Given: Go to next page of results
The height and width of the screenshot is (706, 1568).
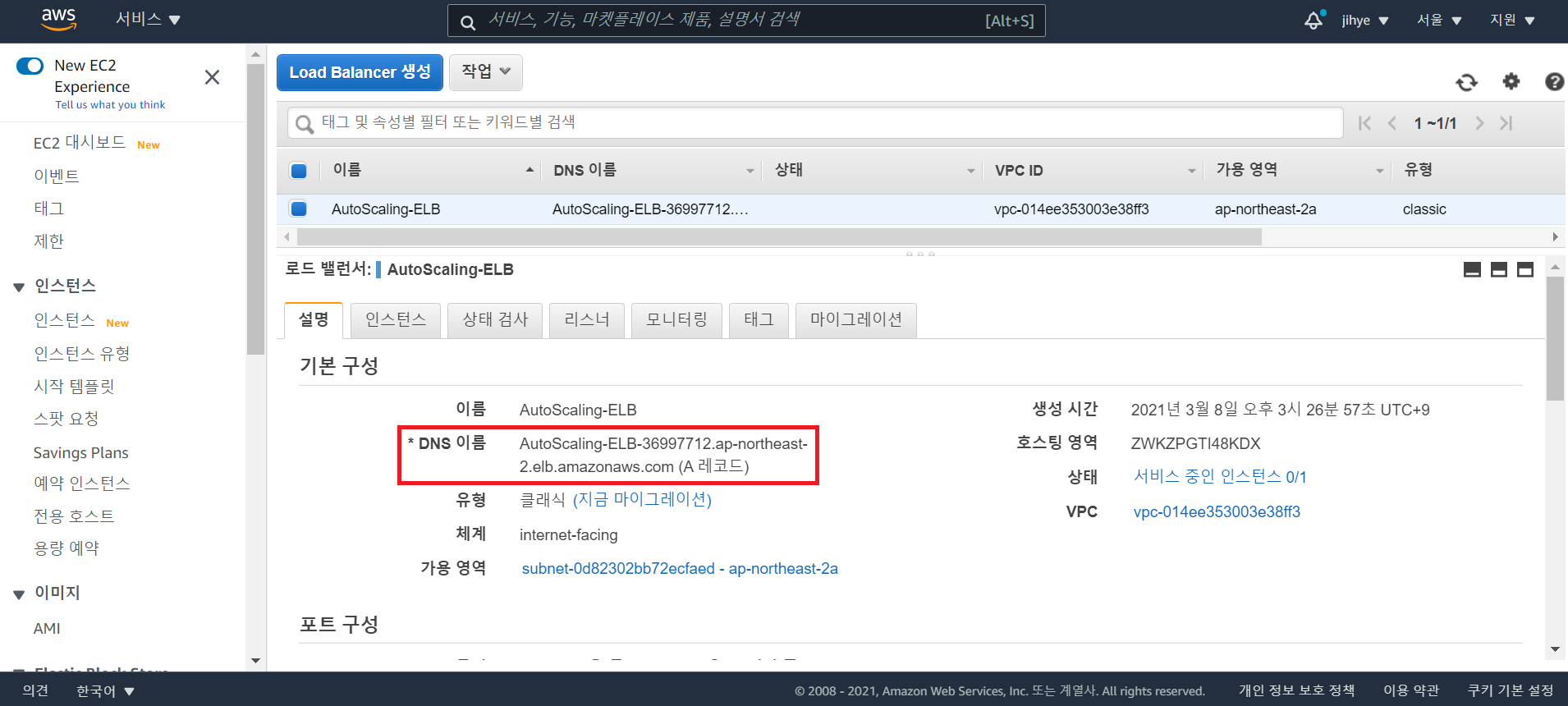Looking at the screenshot, I should tap(1479, 123).
